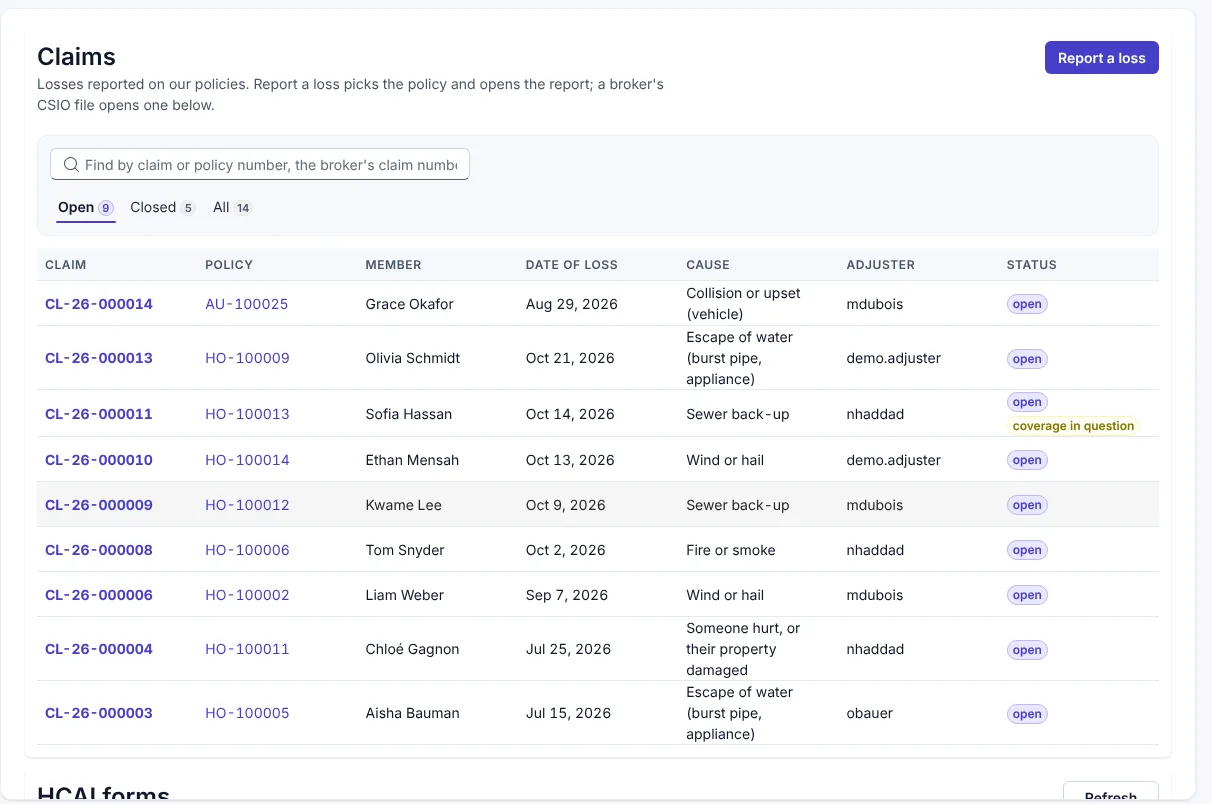The width and height of the screenshot is (1212, 804).
Task: Switch to the Closed tab
Action: (x=162, y=207)
